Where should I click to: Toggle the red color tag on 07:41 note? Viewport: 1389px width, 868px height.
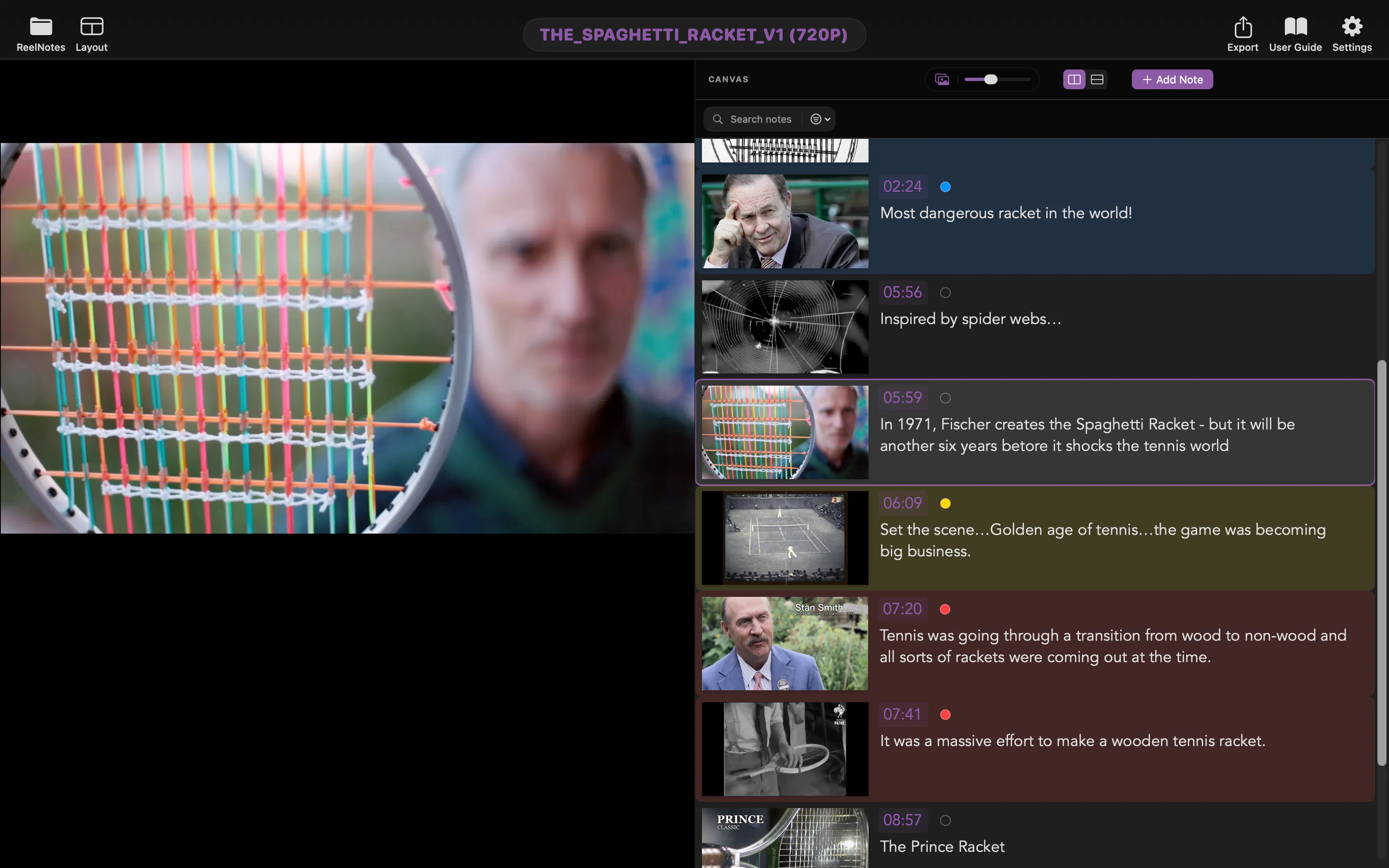tap(945, 715)
